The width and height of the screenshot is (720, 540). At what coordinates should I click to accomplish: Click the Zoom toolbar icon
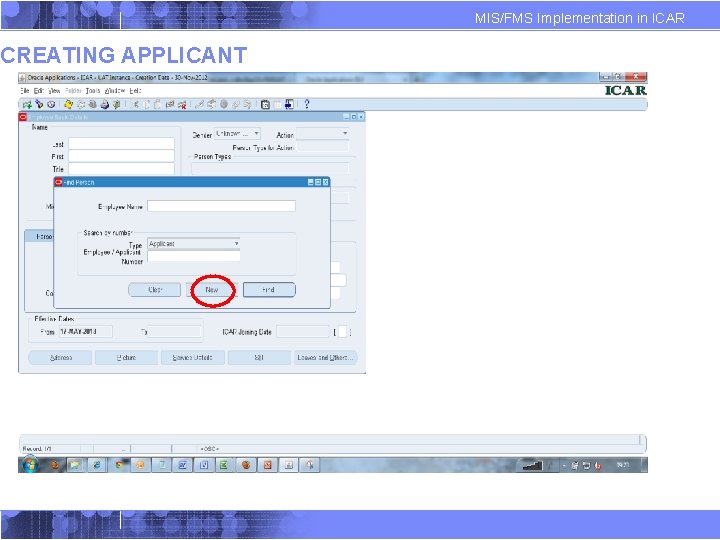point(211,105)
